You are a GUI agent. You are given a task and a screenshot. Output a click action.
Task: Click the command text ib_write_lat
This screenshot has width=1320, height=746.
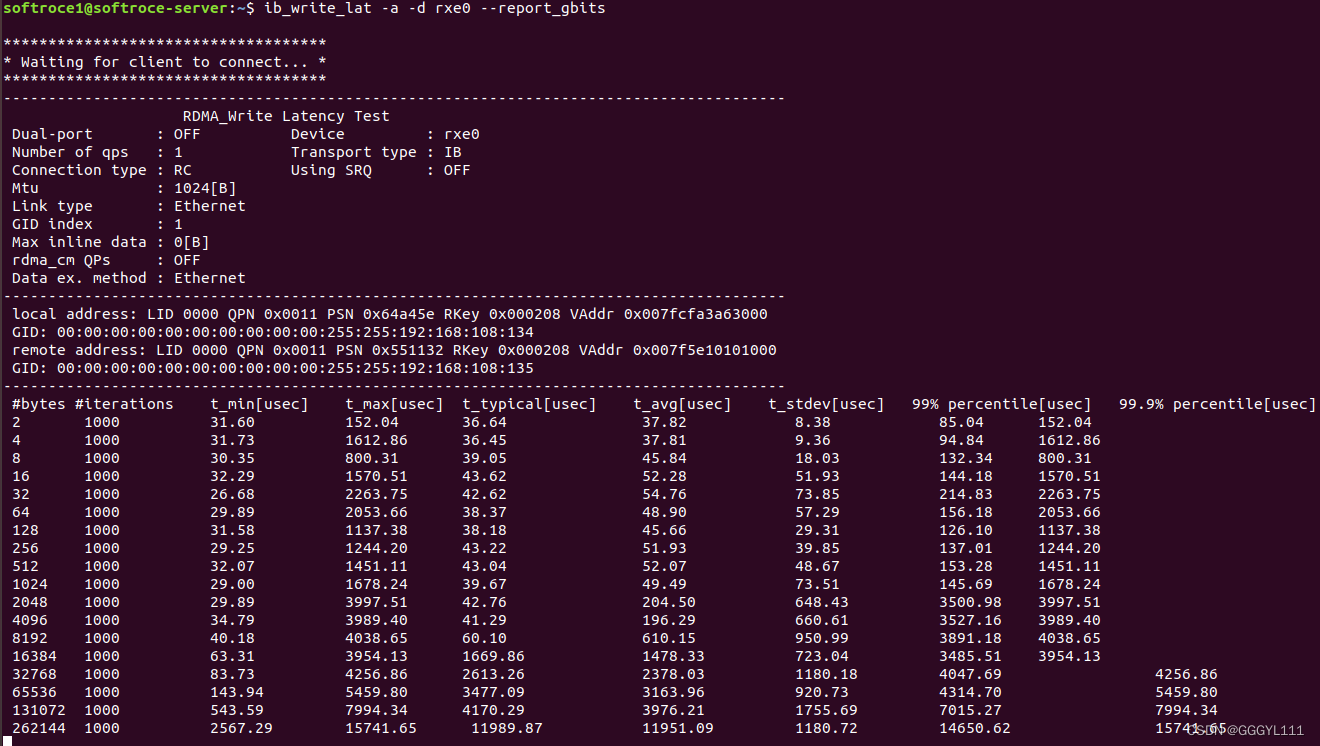(318, 8)
